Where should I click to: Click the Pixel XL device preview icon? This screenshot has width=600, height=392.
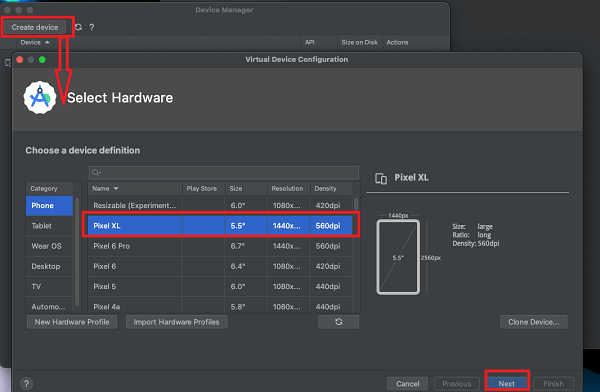pos(381,178)
